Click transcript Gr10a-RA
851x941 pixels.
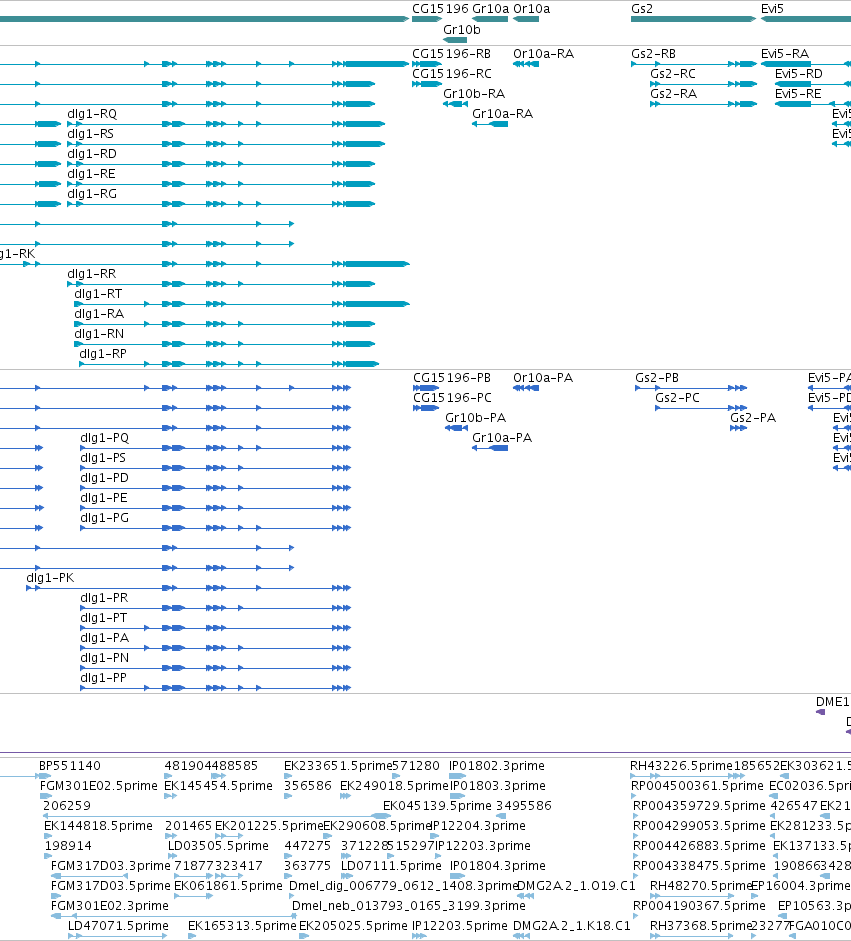[502, 114]
